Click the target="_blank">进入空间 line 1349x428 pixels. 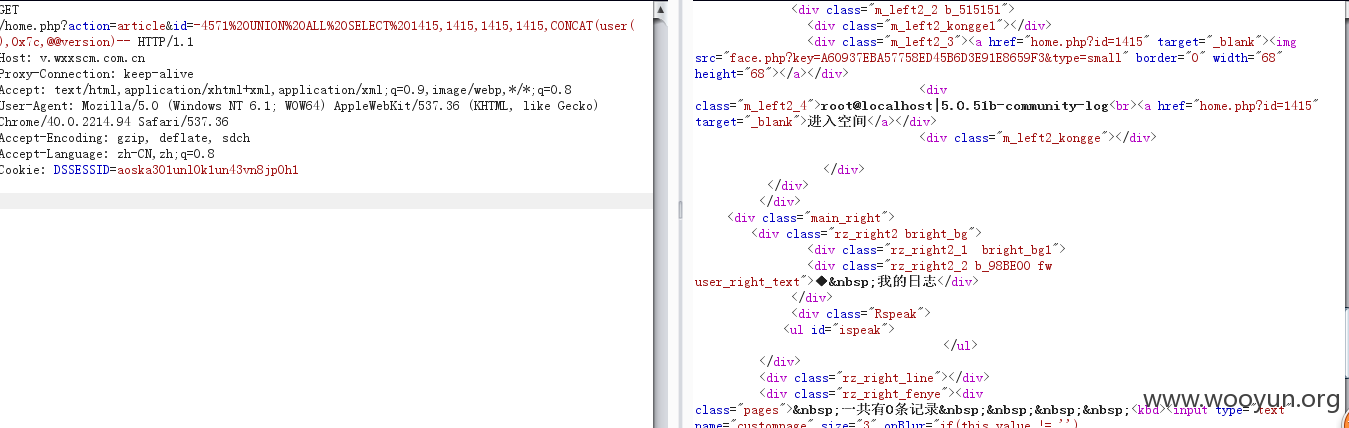click(815, 122)
